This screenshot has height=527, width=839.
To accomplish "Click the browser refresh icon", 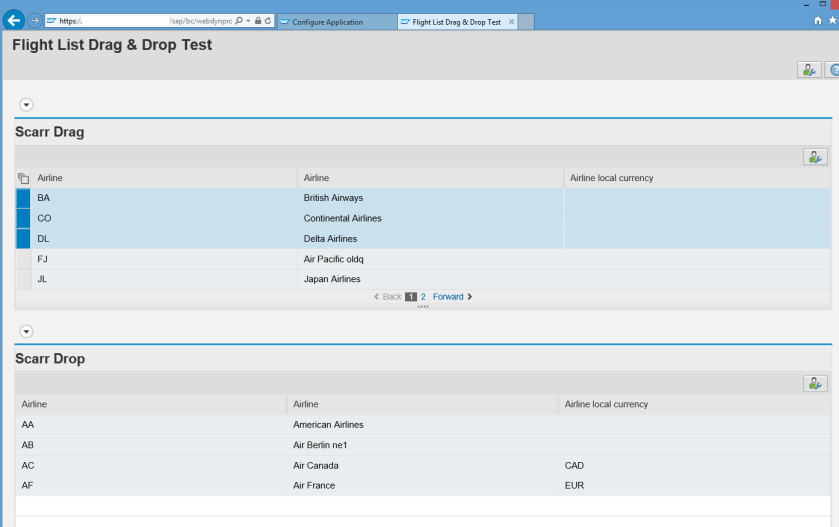I will 268,21.
